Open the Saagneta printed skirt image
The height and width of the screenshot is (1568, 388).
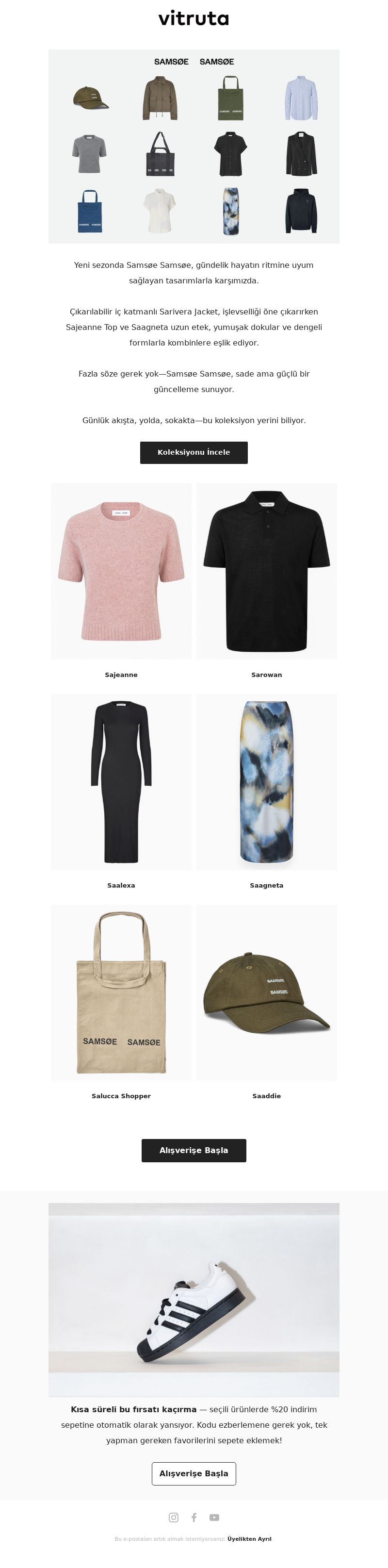(x=266, y=781)
